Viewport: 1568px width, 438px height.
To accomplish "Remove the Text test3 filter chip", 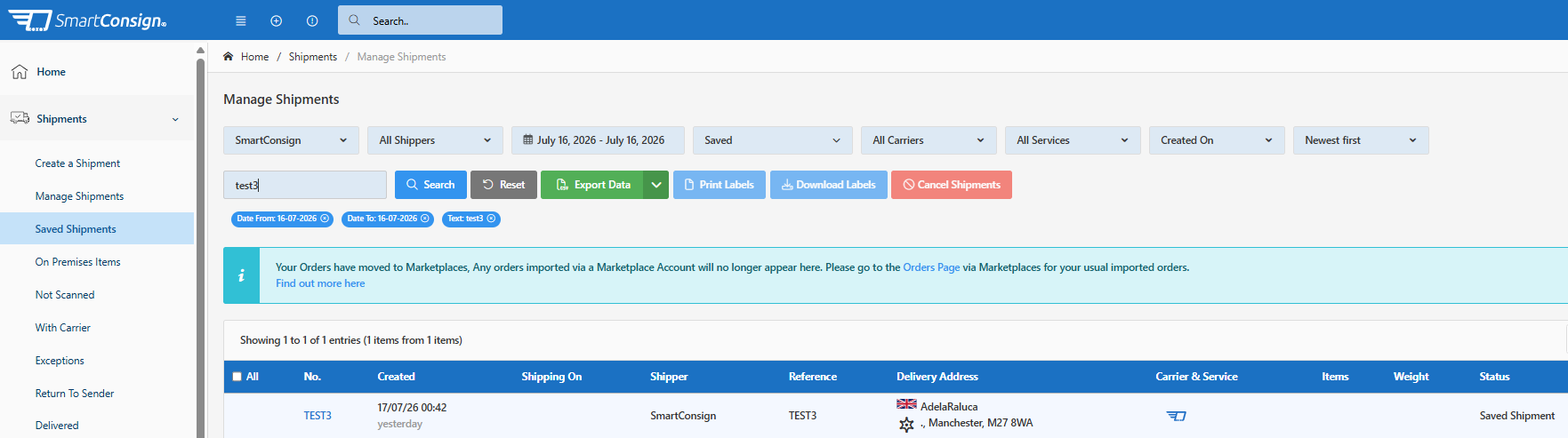I will (491, 219).
